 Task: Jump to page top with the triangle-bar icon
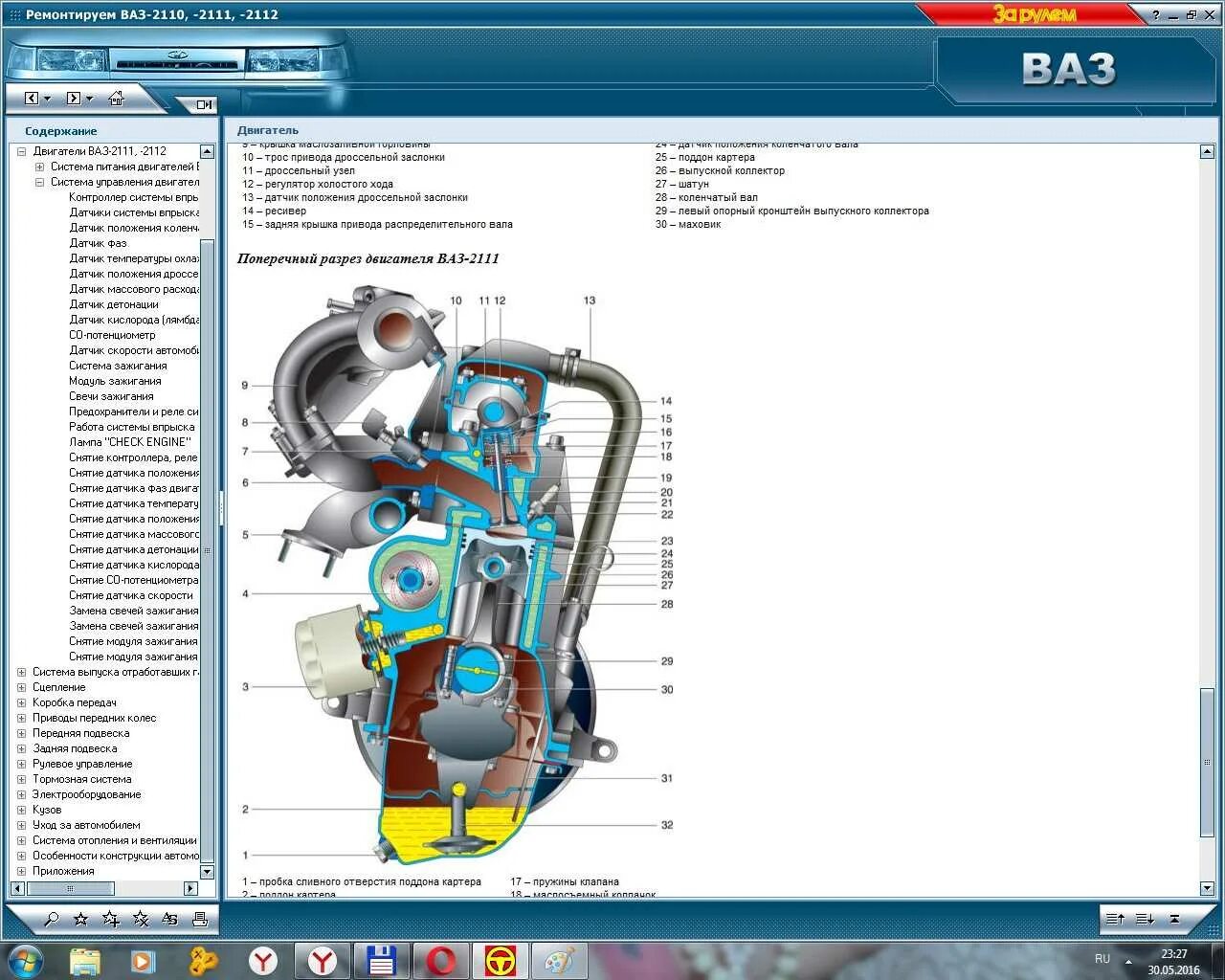pyautogui.click(x=1175, y=919)
